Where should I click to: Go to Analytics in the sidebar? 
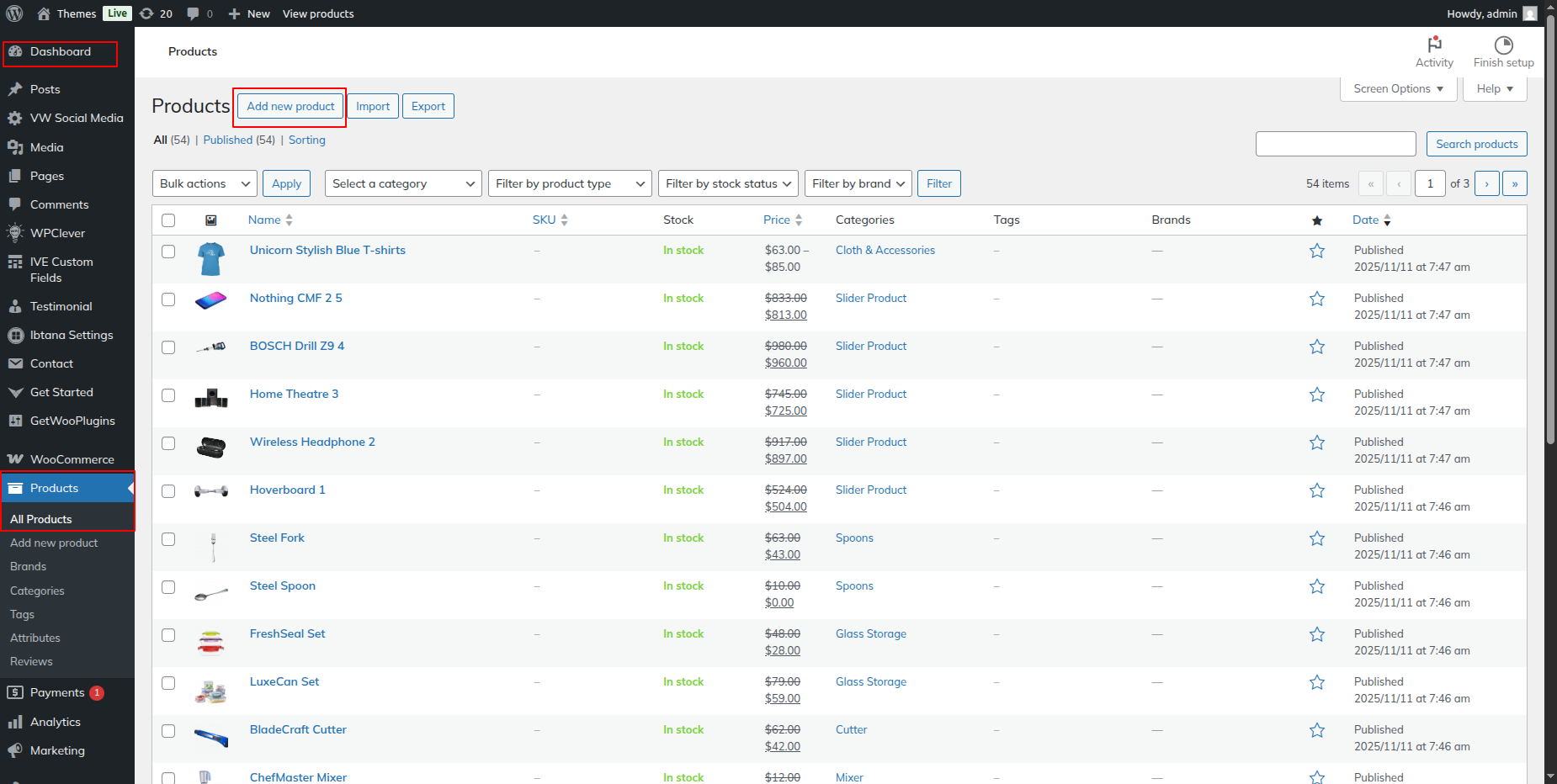click(x=56, y=722)
